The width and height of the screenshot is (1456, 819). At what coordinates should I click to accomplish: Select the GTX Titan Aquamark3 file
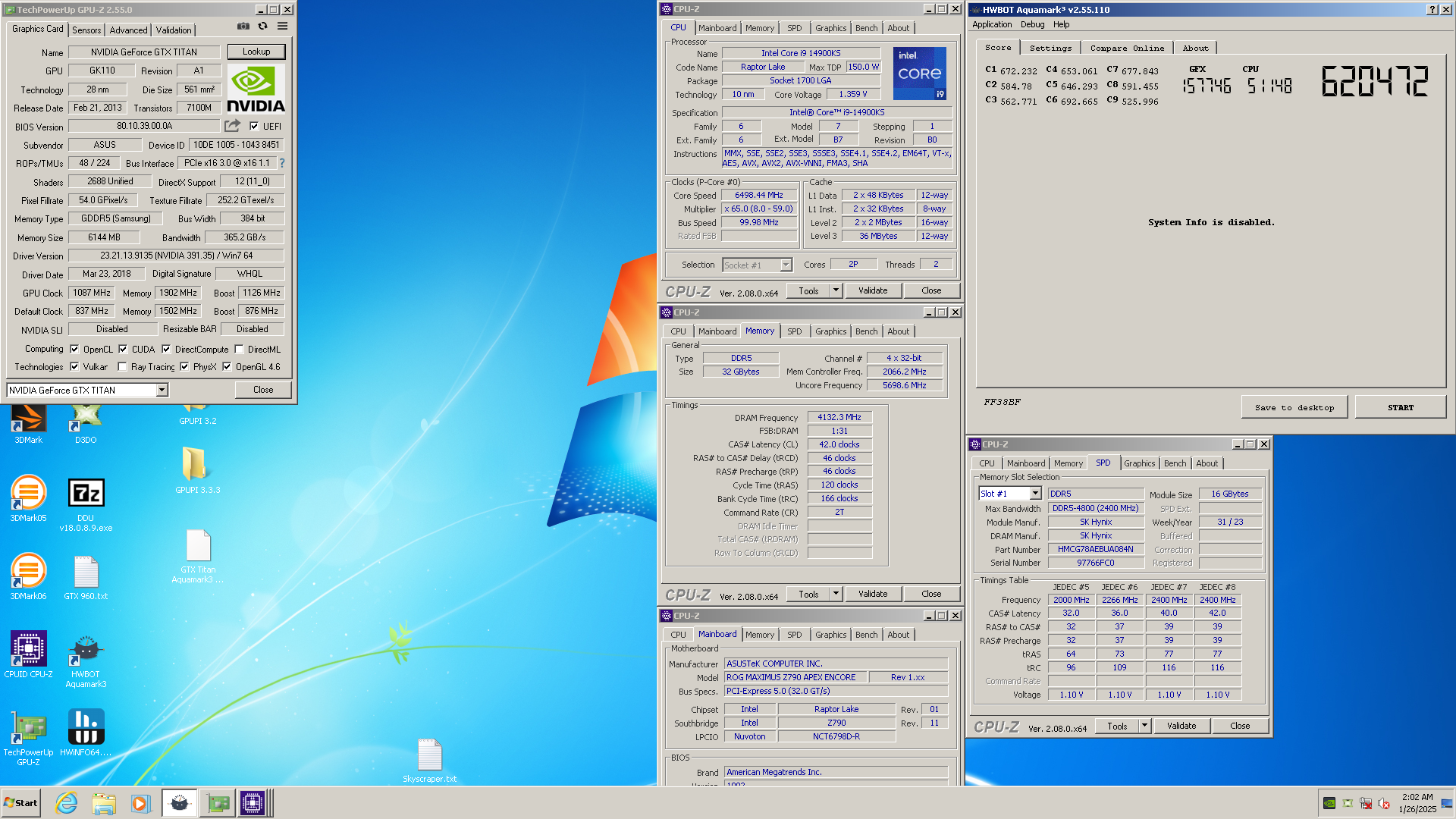(197, 557)
